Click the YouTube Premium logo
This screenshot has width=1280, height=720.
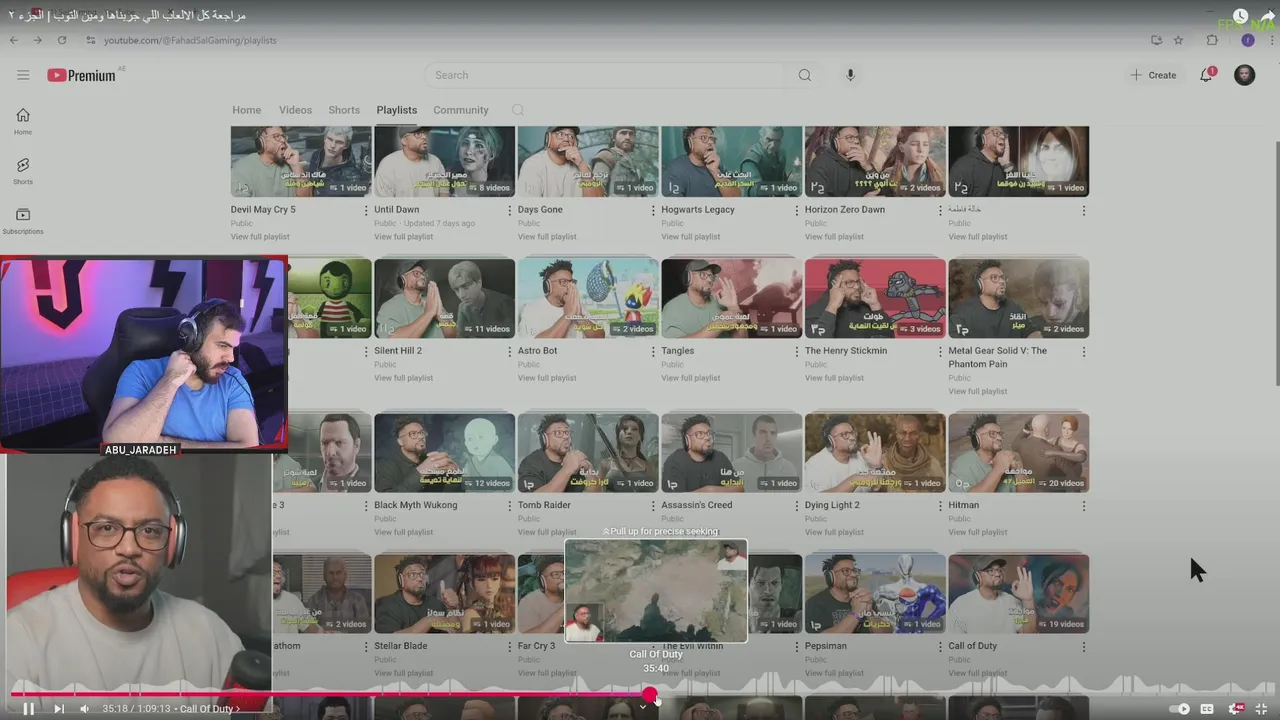[x=81, y=75]
